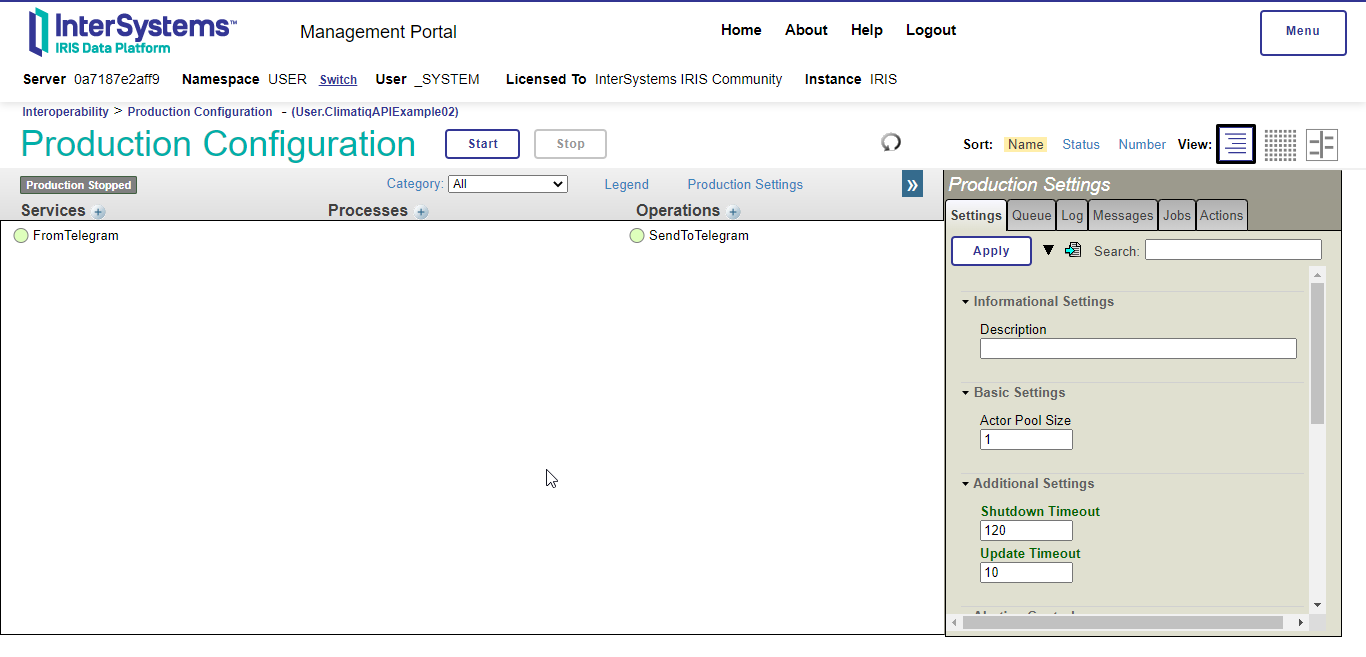
Task: Open Help in top menu
Action: pyautogui.click(x=867, y=30)
